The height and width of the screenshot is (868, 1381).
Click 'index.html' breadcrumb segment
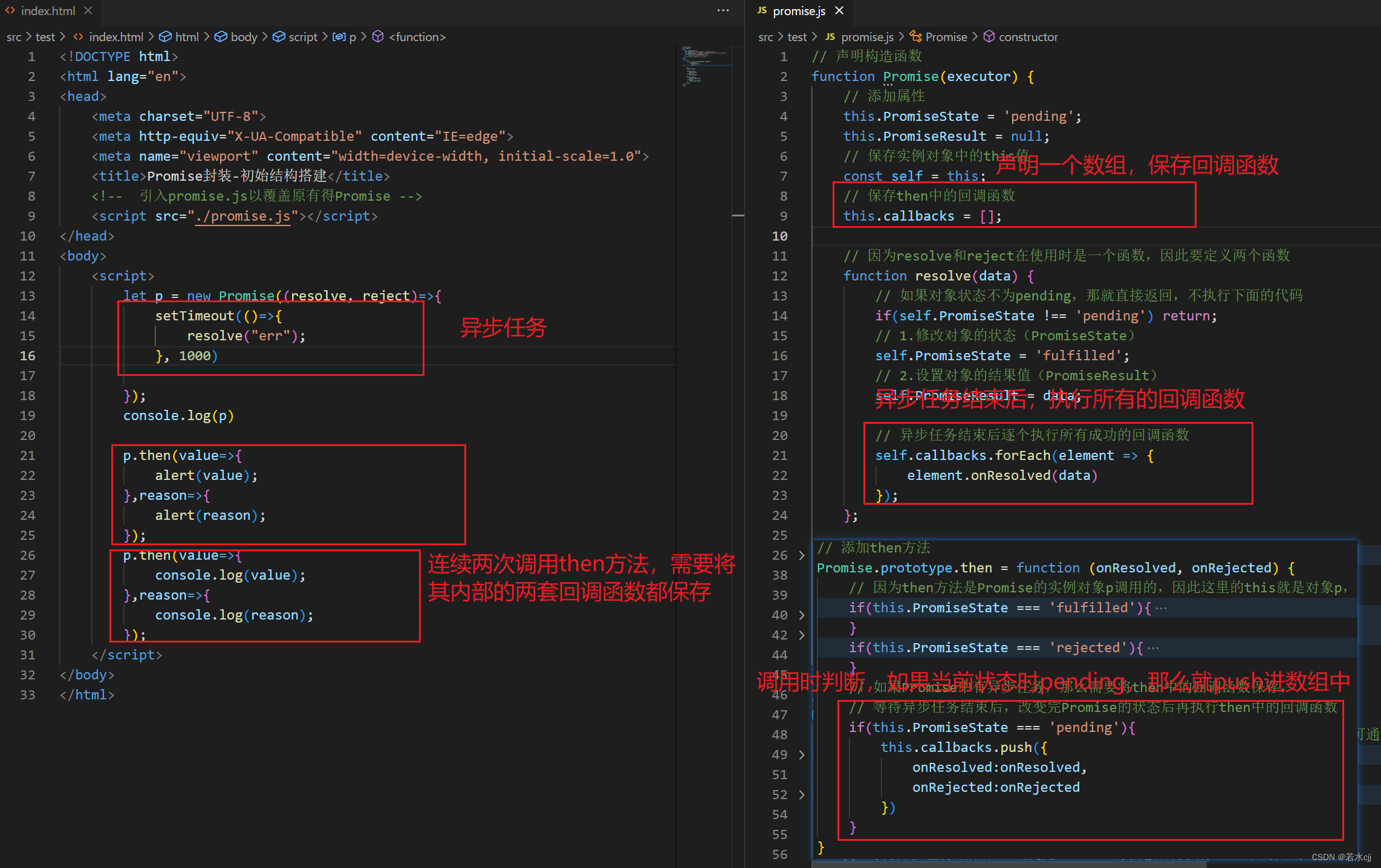pyautogui.click(x=116, y=37)
